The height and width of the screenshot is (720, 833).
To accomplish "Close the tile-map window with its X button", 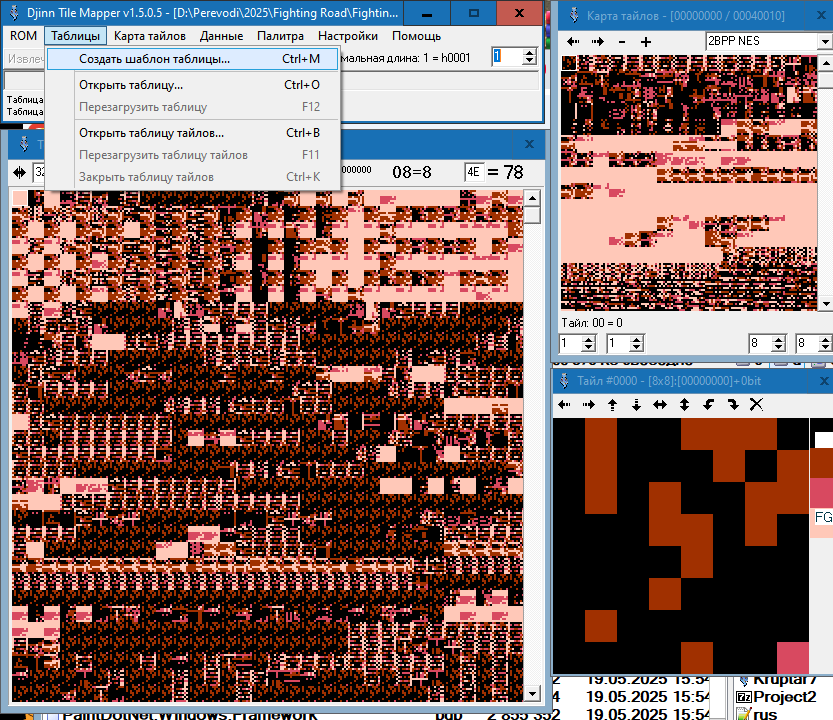I will (529, 144).
